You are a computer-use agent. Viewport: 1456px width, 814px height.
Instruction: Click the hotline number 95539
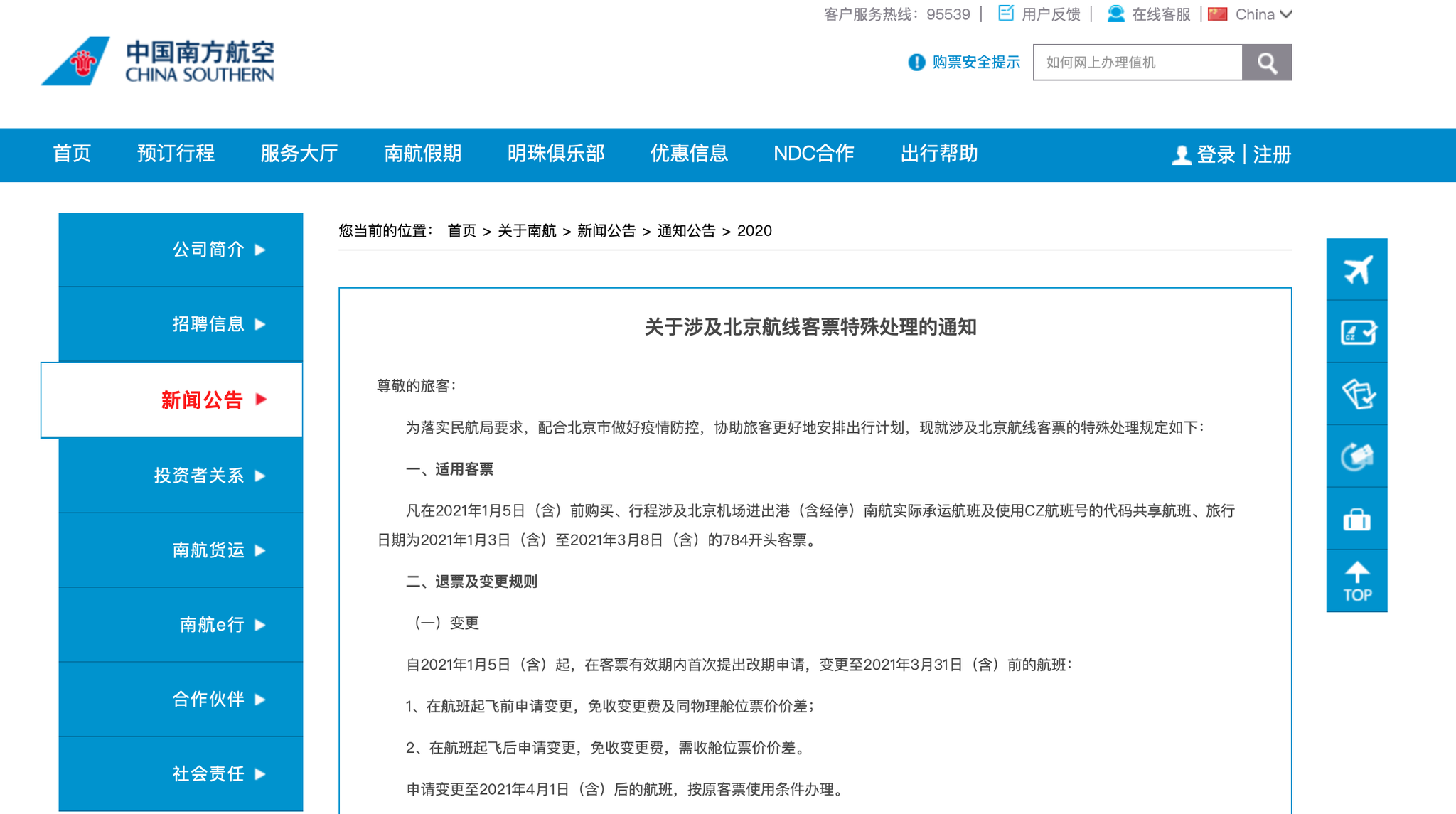click(948, 14)
